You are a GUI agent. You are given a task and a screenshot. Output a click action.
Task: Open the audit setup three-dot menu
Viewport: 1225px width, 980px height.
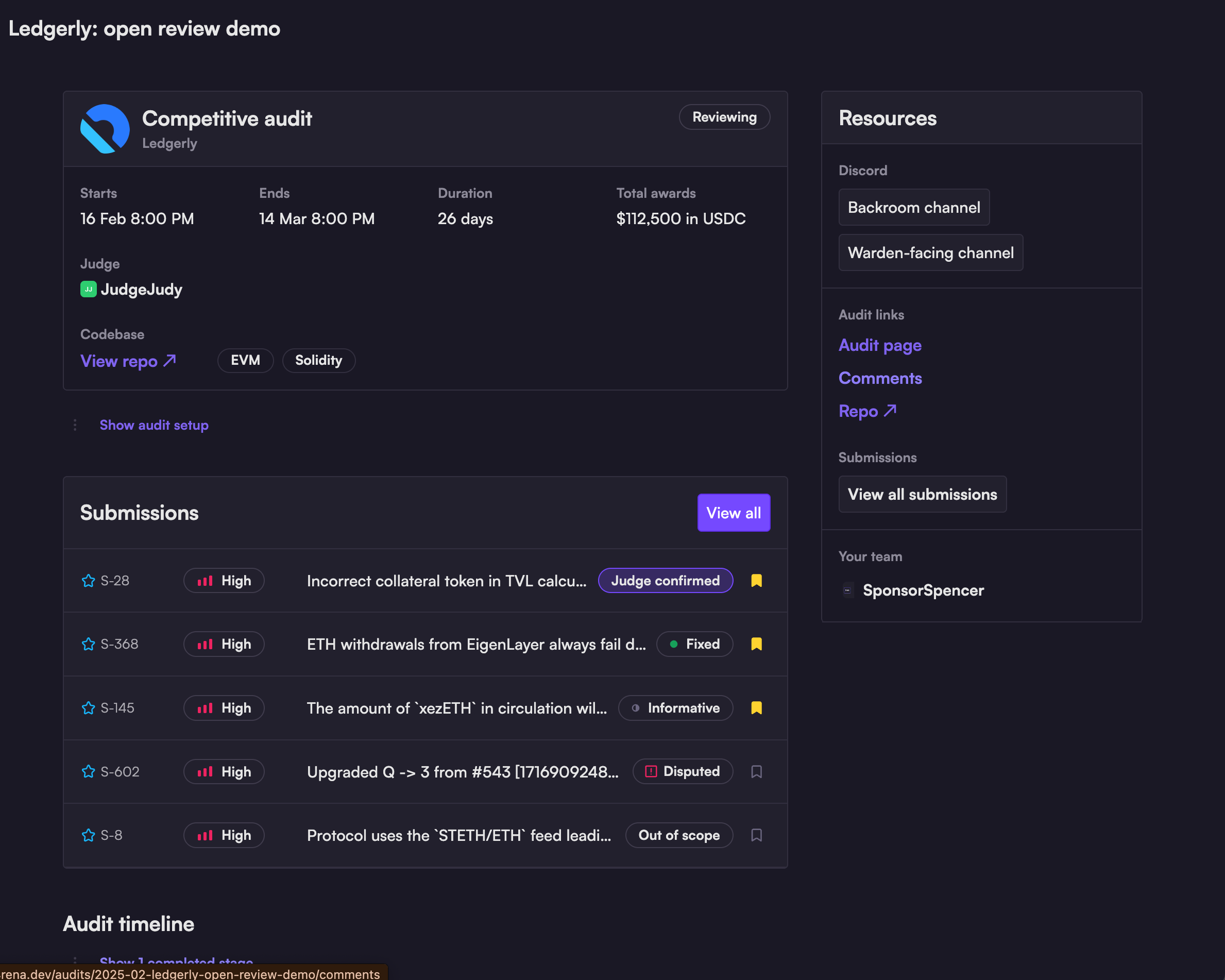pyautogui.click(x=75, y=425)
